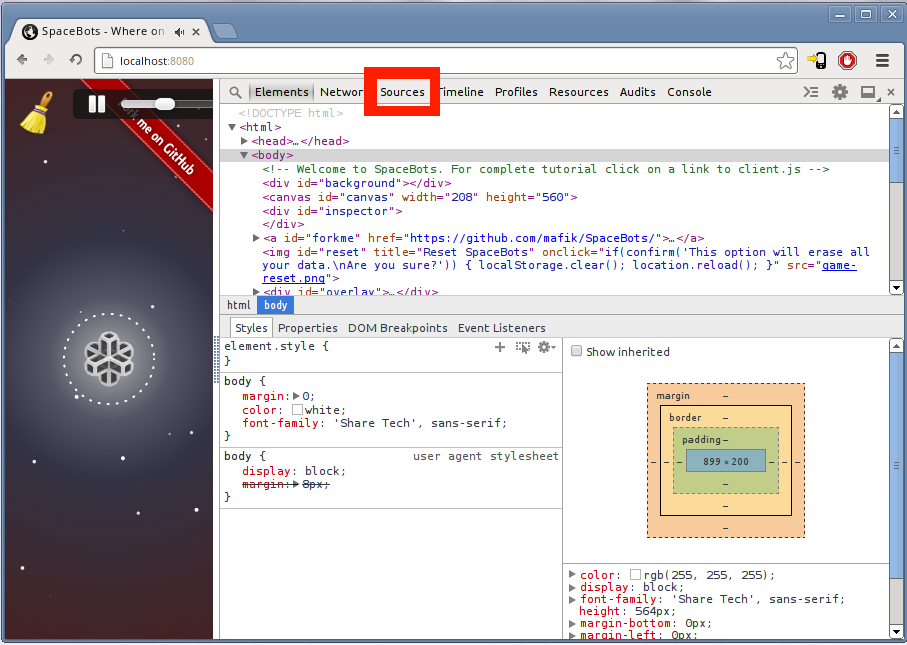Open the DevTools settings gear

(x=840, y=92)
